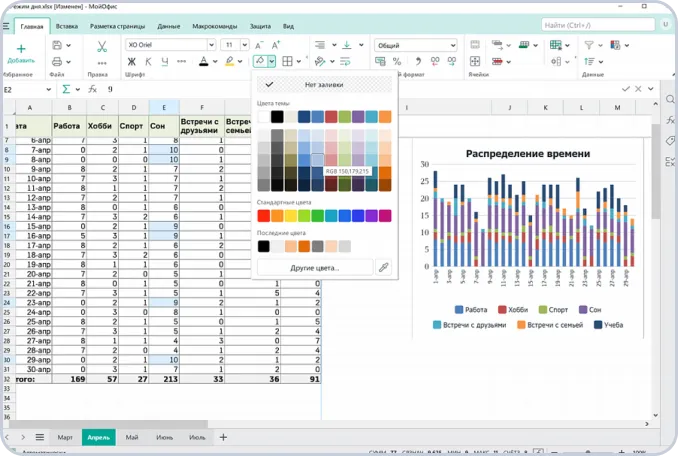This screenshot has width=678, height=456.
Task: Select the checked Нет заливки option
Action: [323, 85]
